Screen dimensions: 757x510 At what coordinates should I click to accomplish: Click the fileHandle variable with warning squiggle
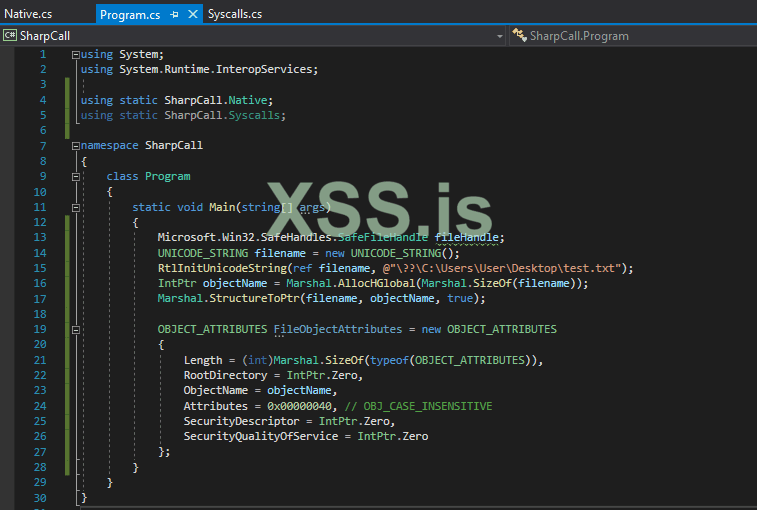coord(468,237)
